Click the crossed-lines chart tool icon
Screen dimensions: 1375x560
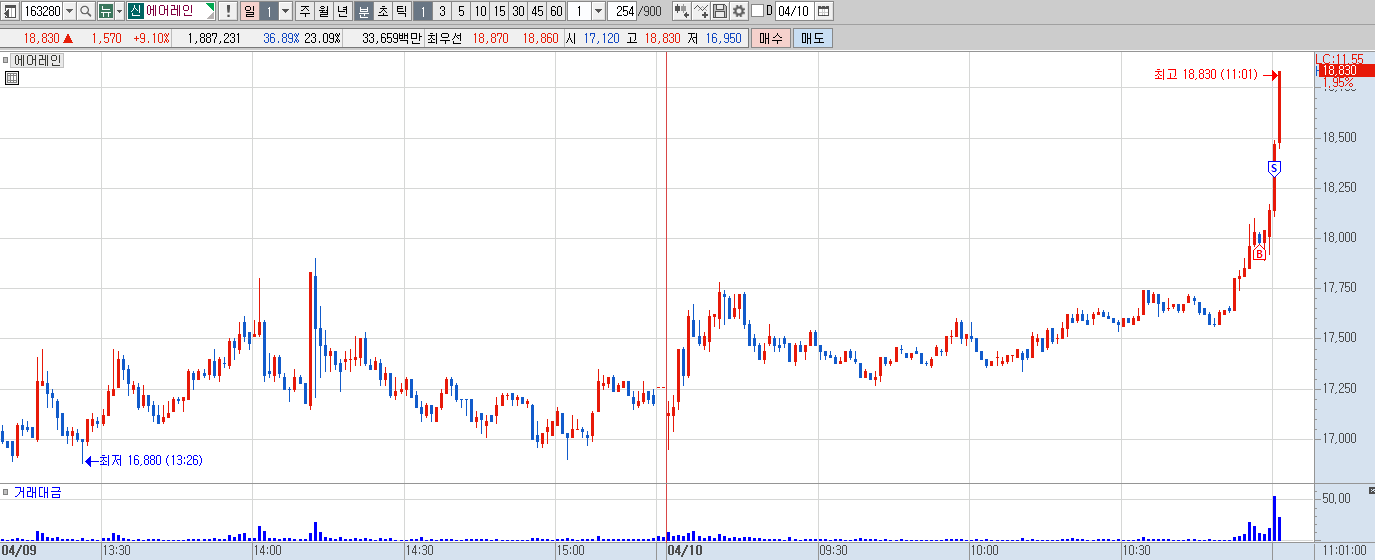tap(700, 12)
